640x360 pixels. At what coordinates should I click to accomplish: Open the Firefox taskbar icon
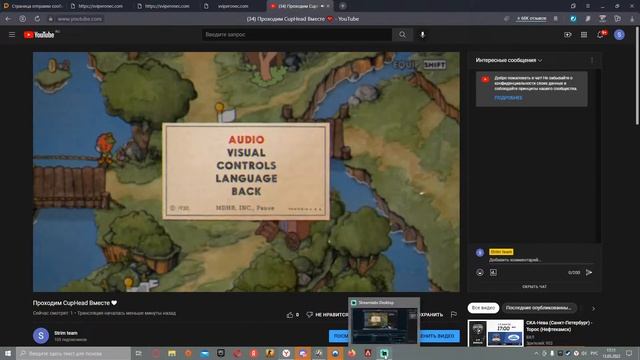coord(351,353)
